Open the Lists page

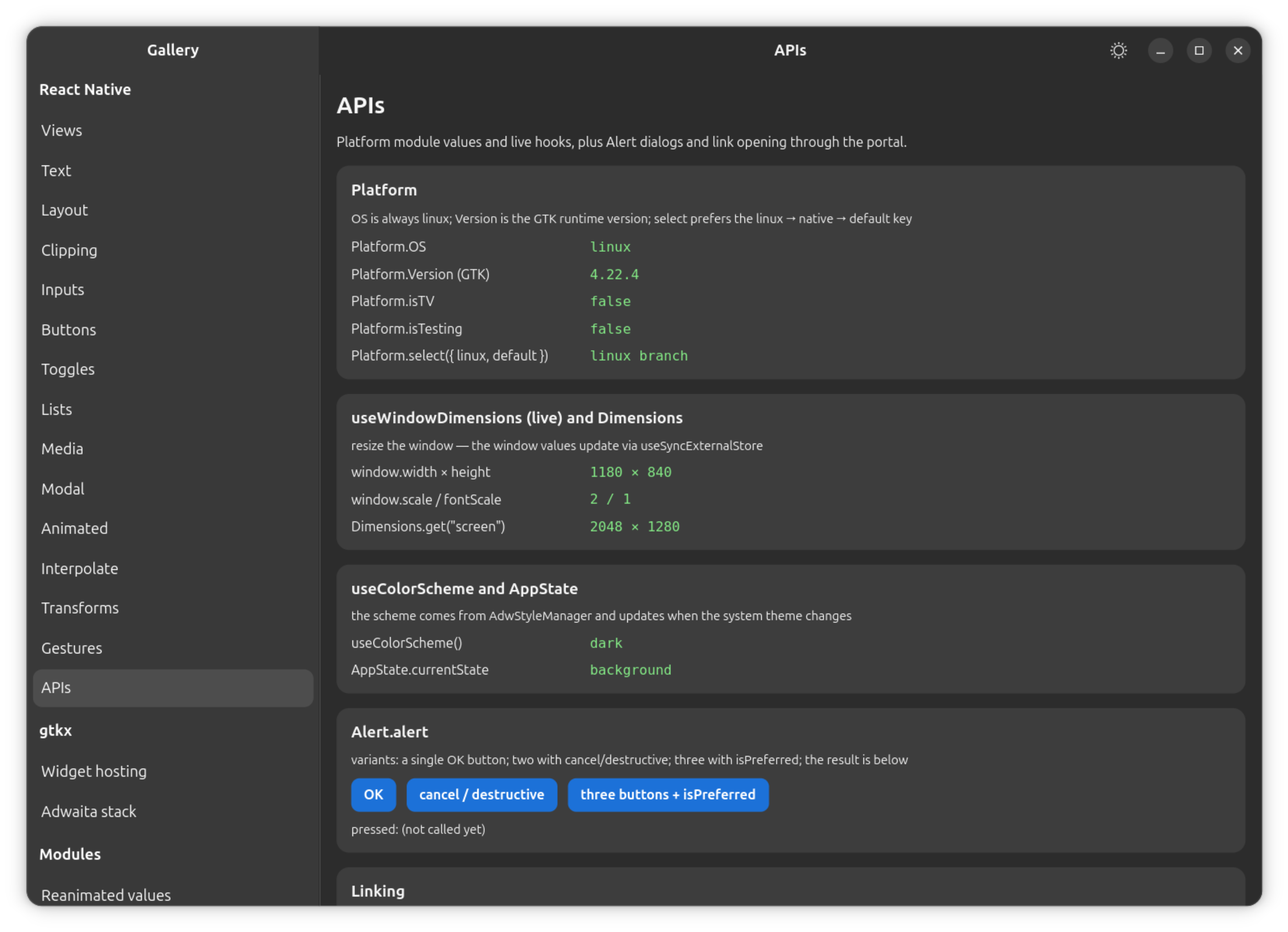pos(173,409)
